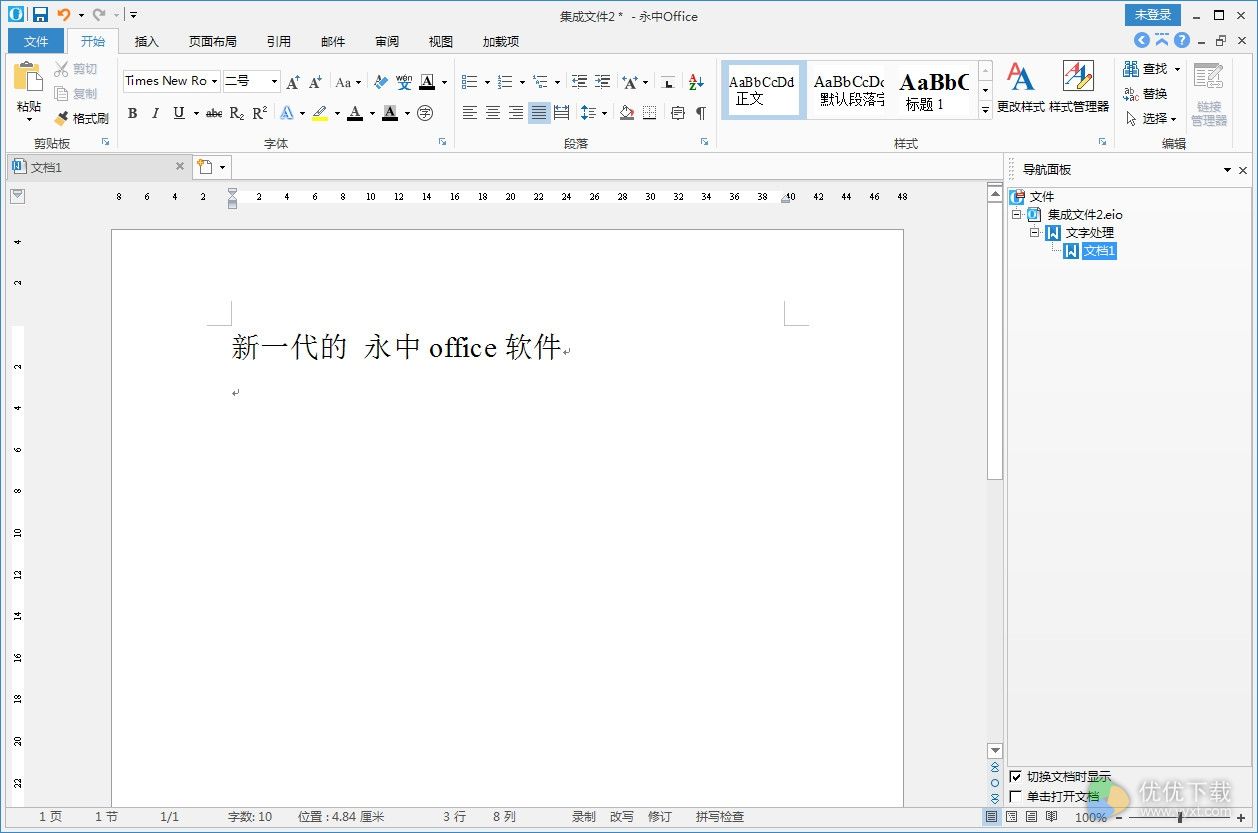Toggle the 切换文档时显示 checkbox
This screenshot has width=1258, height=833.
click(x=1016, y=777)
